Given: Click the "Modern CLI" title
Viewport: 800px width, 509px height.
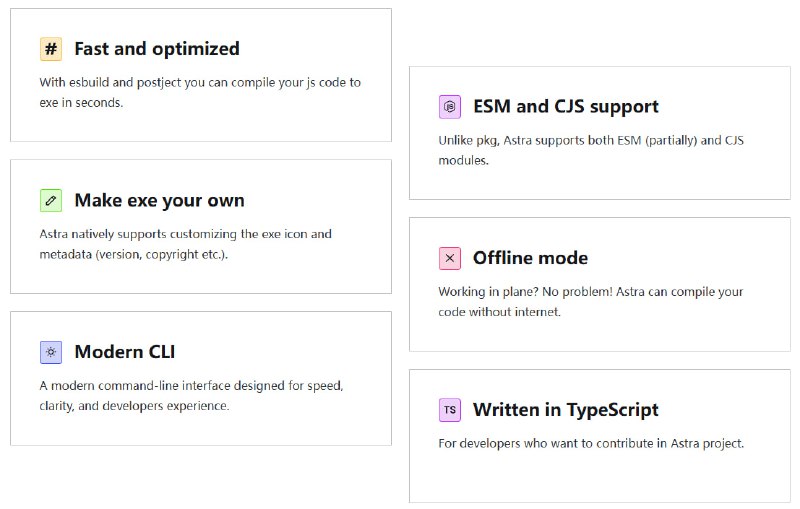Looking at the screenshot, I should point(125,352).
